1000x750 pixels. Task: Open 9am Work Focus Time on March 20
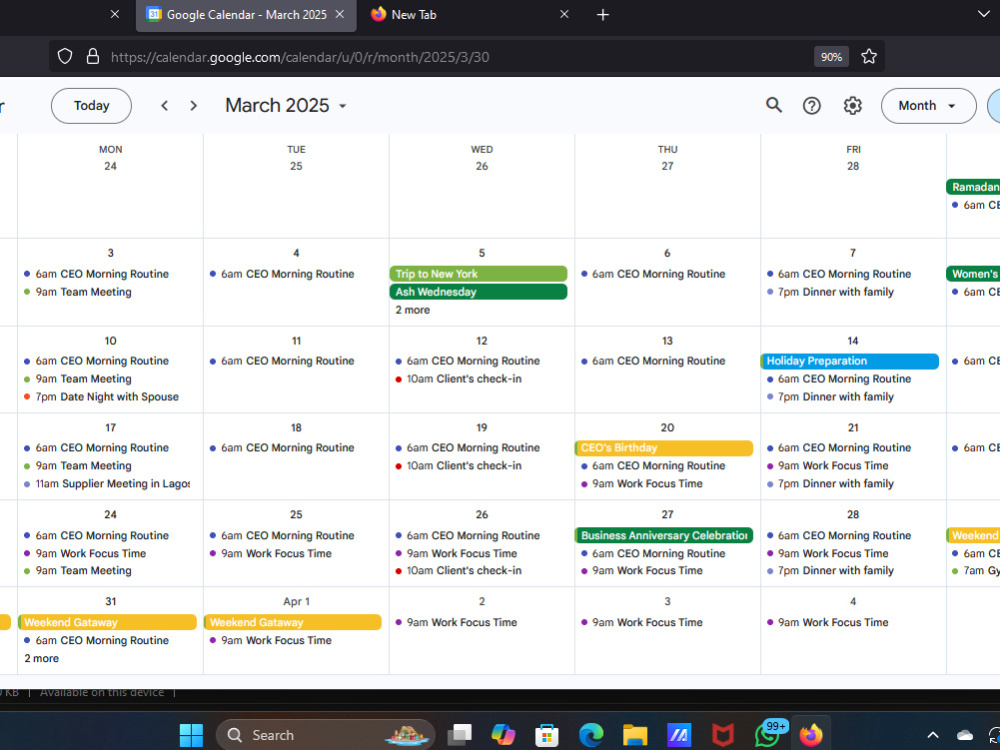click(x=642, y=483)
